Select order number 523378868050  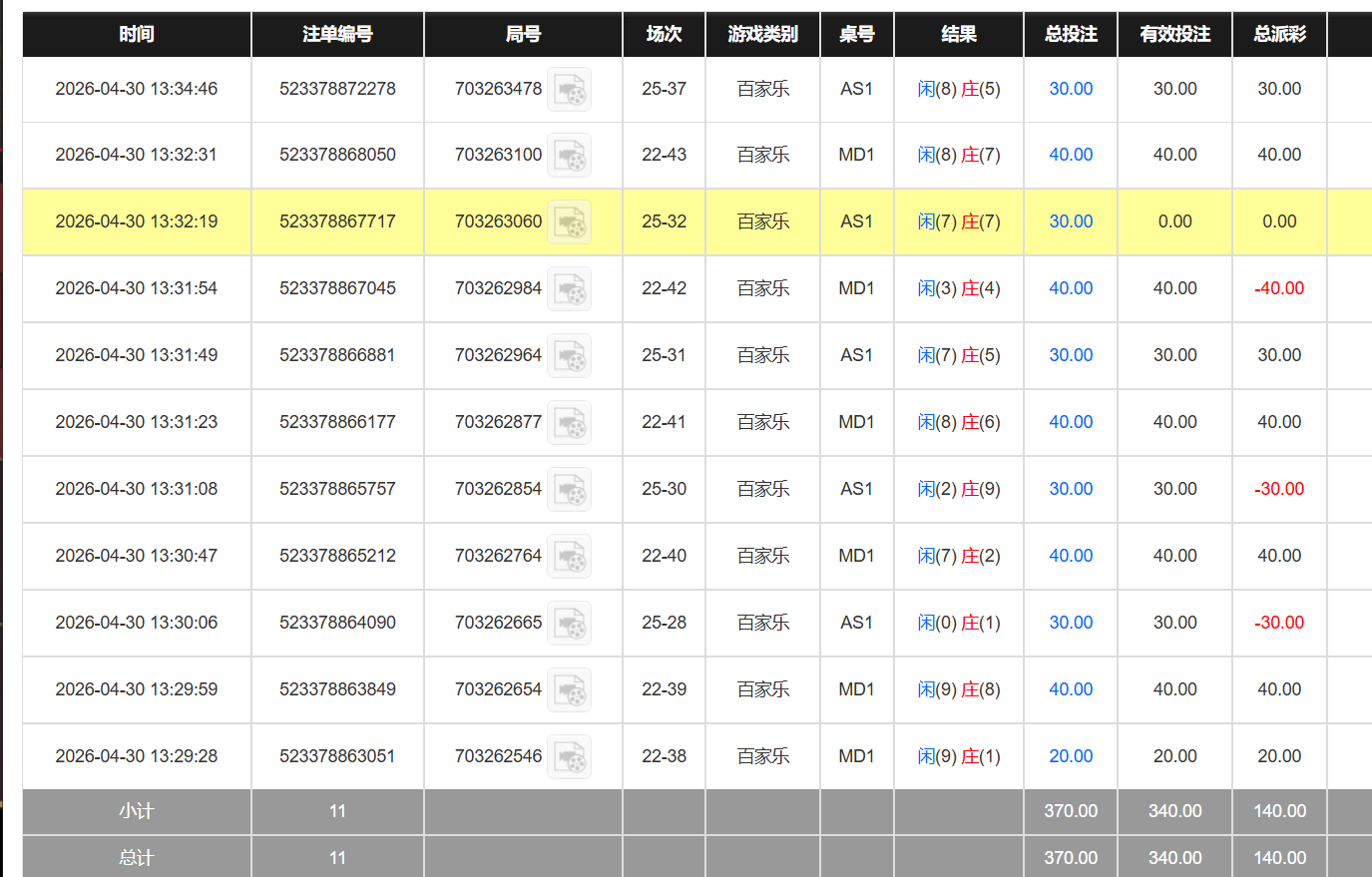pos(337,155)
